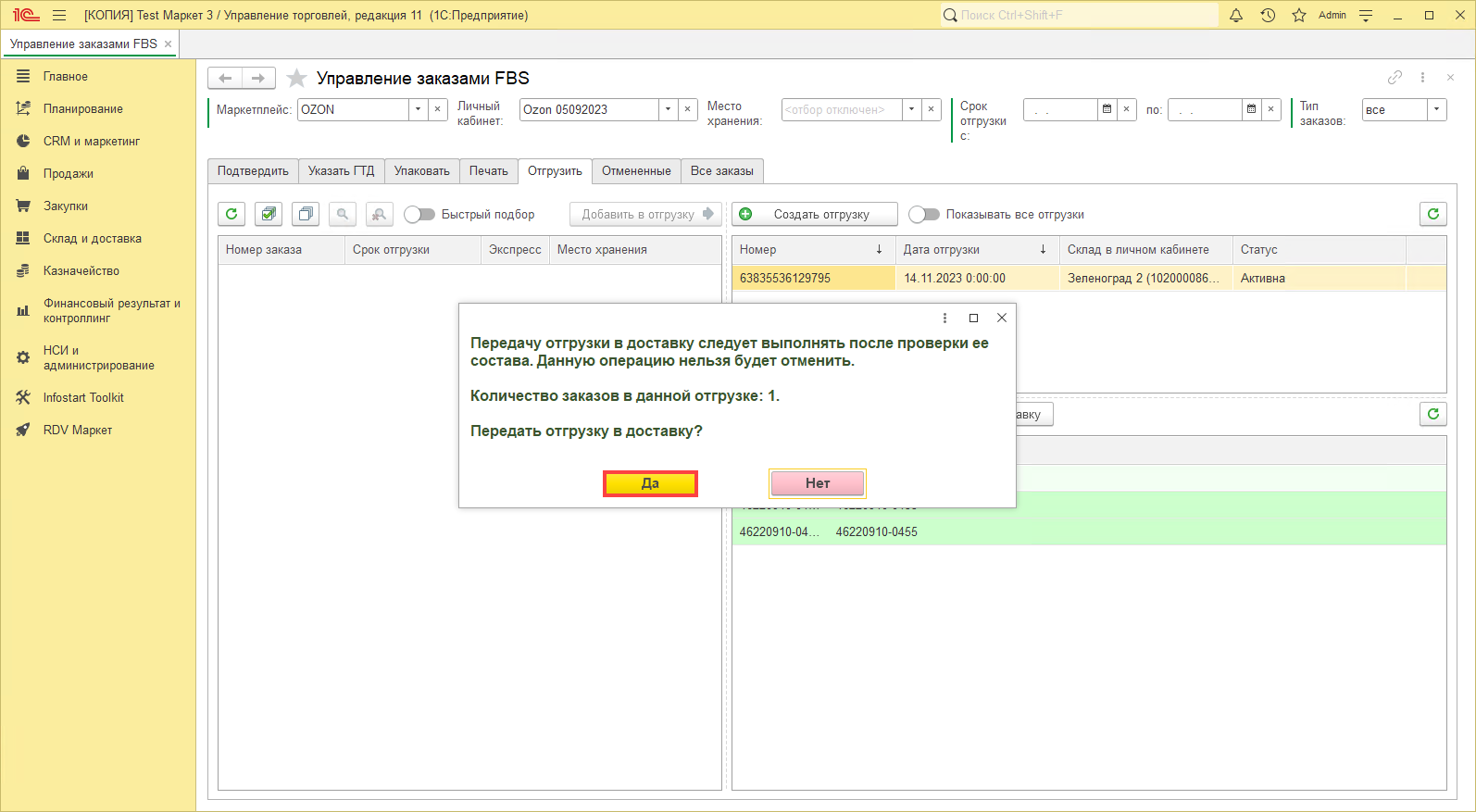Add form to favorites star

coord(296,79)
